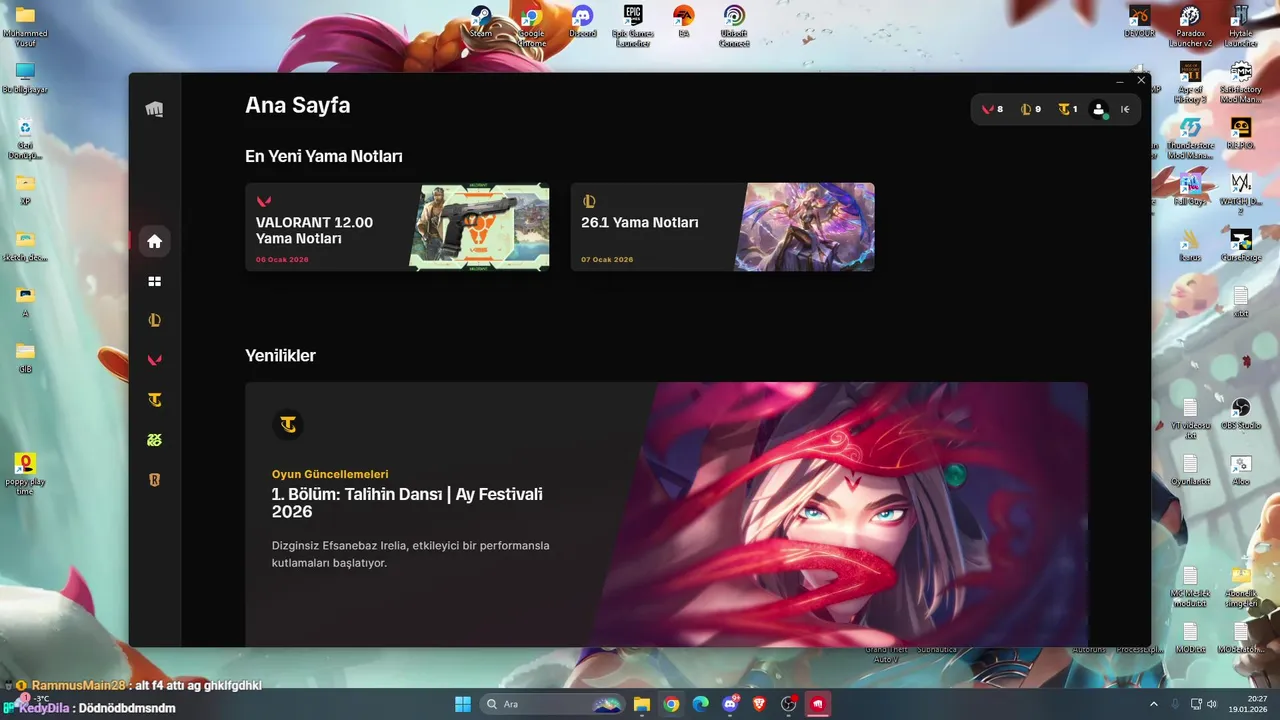This screenshot has height=720, width=1280.
Task: Click the VALORANT notification counter showing 8
Action: pos(992,109)
